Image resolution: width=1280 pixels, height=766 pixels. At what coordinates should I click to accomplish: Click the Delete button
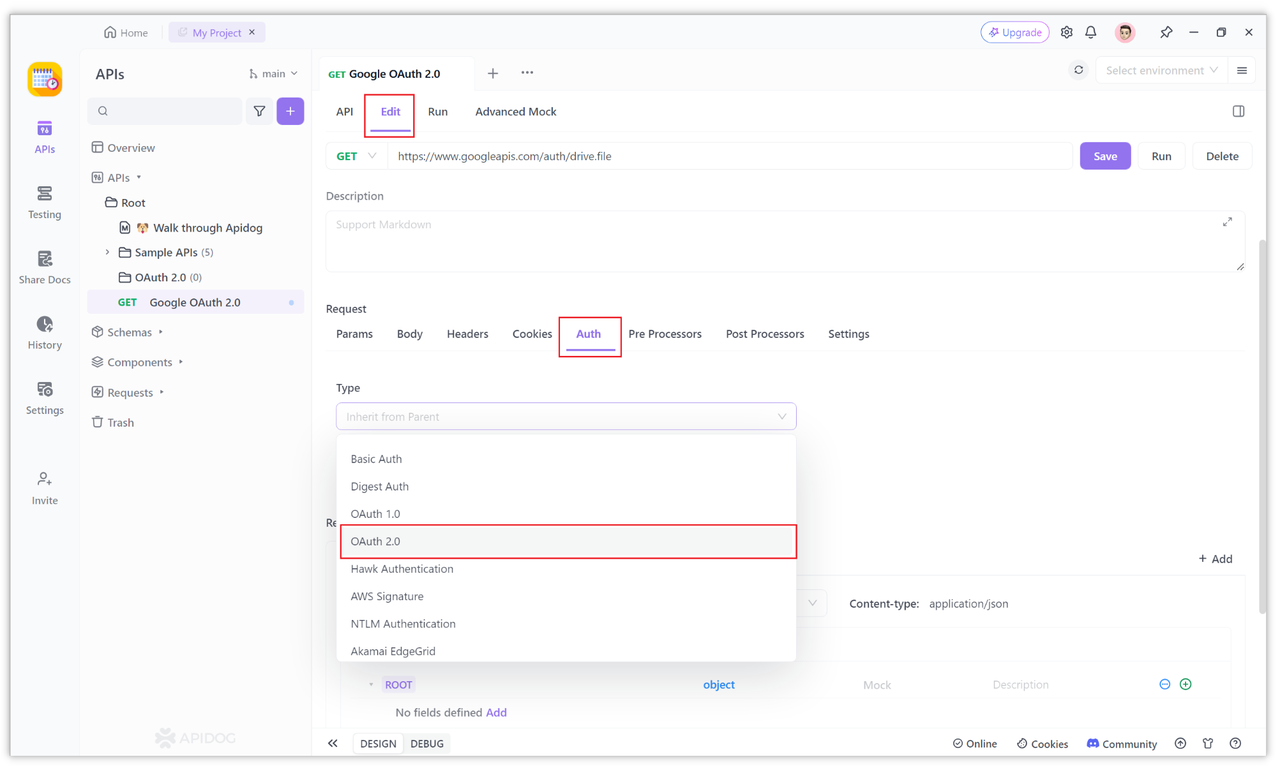pos(1222,156)
